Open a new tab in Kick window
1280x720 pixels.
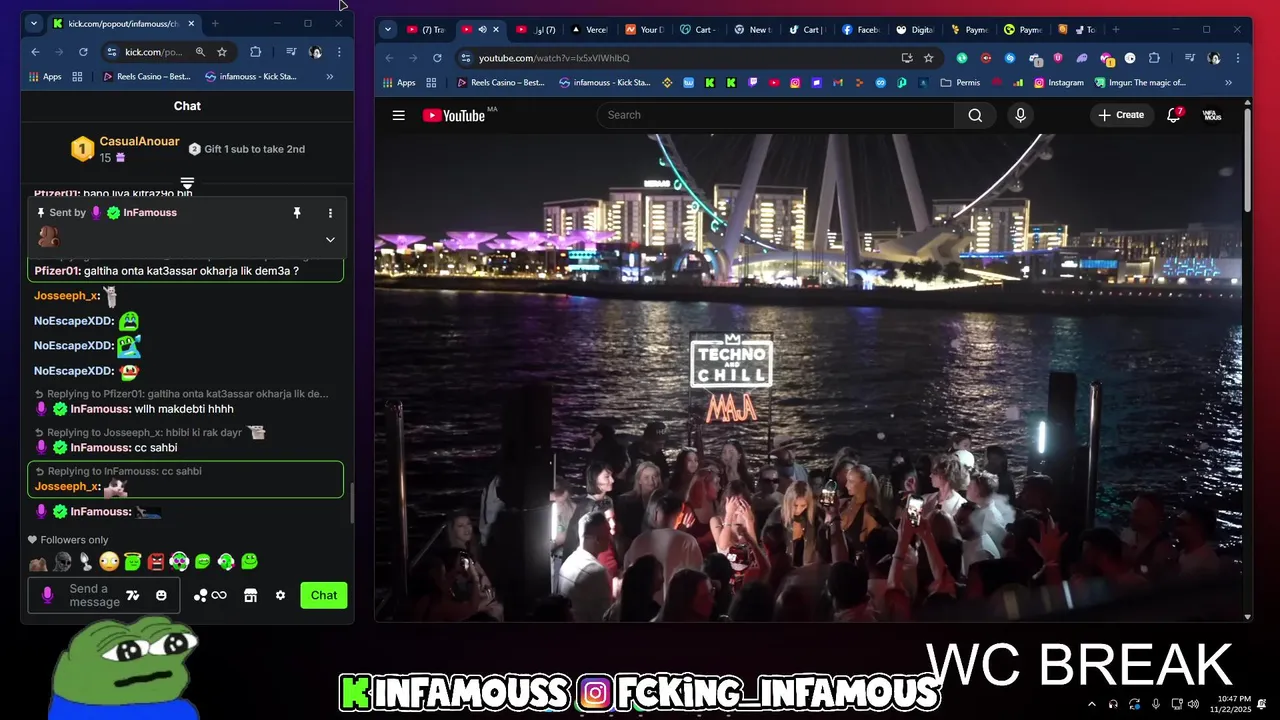click(214, 23)
